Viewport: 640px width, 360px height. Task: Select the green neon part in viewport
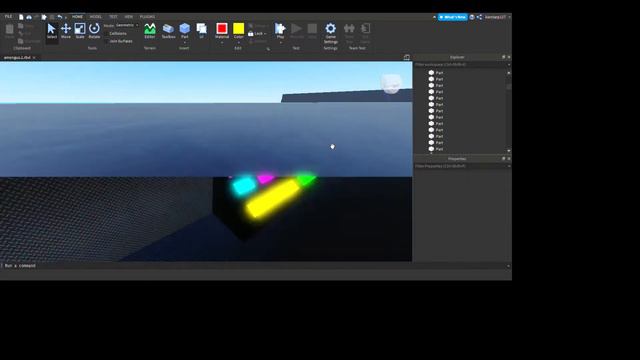[x=305, y=179]
